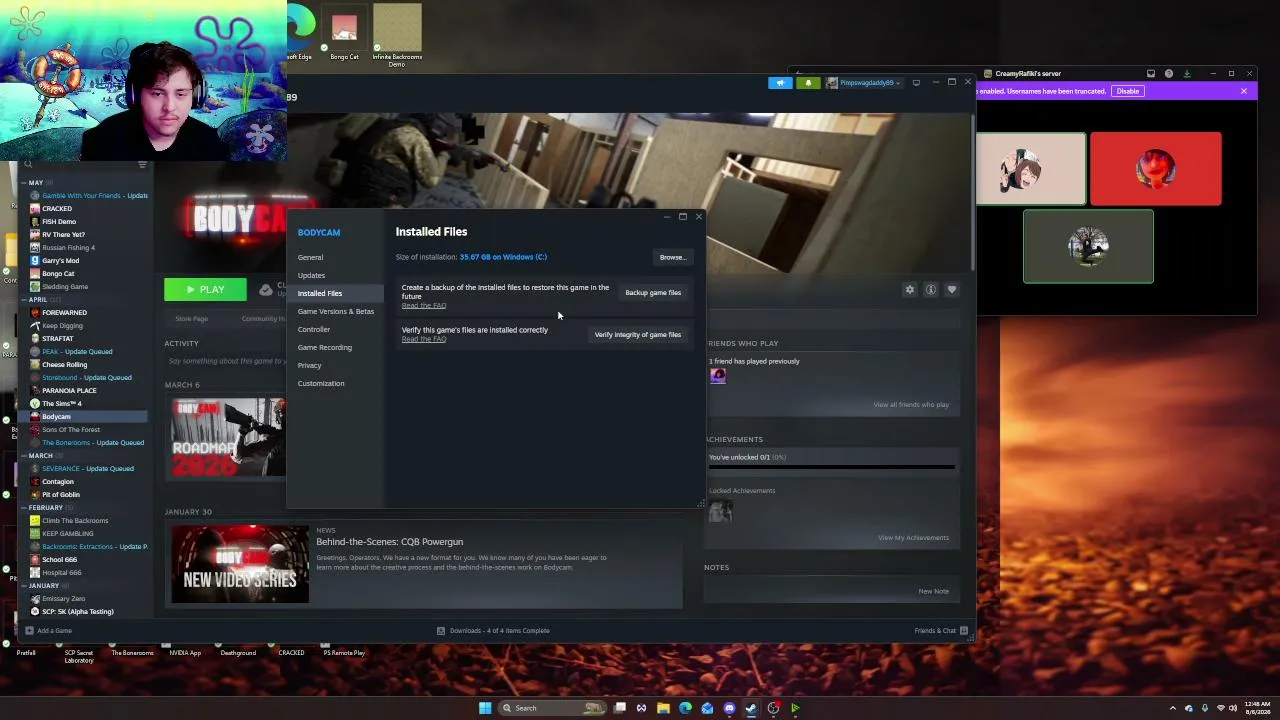
Task: Open the Pimpswagdaddy89 account dropdown
Action: 864,83
